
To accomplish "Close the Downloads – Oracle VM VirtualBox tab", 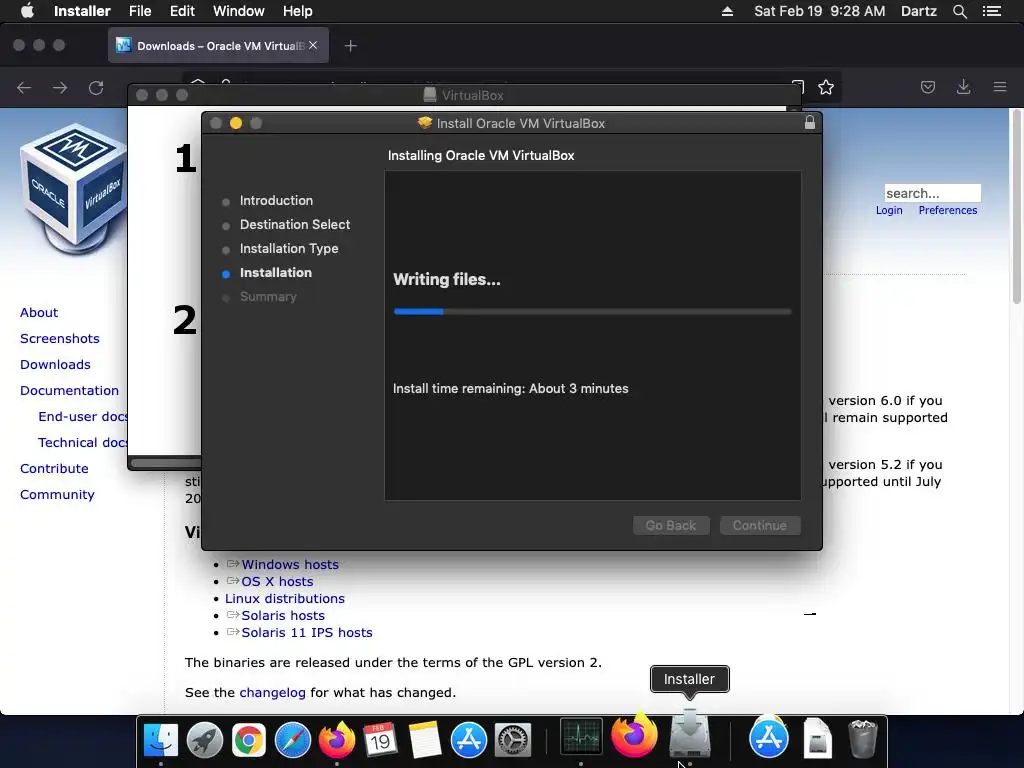I will [x=313, y=46].
